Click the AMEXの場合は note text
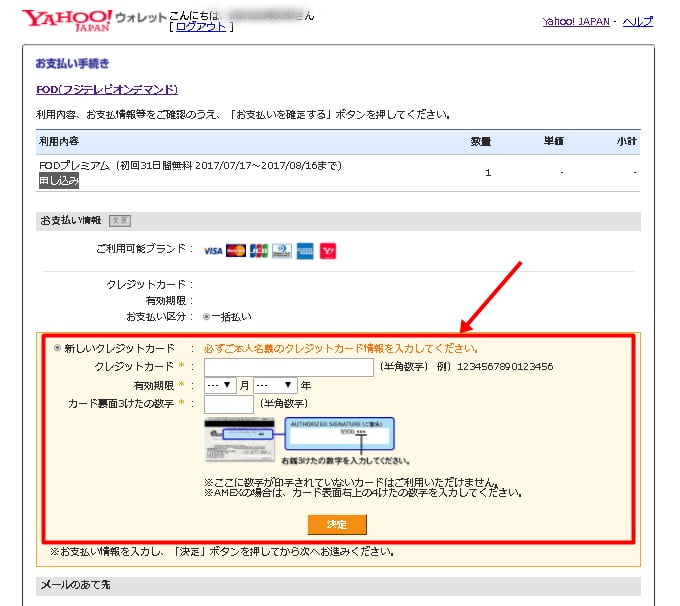The image size is (680, 606). (x=363, y=493)
